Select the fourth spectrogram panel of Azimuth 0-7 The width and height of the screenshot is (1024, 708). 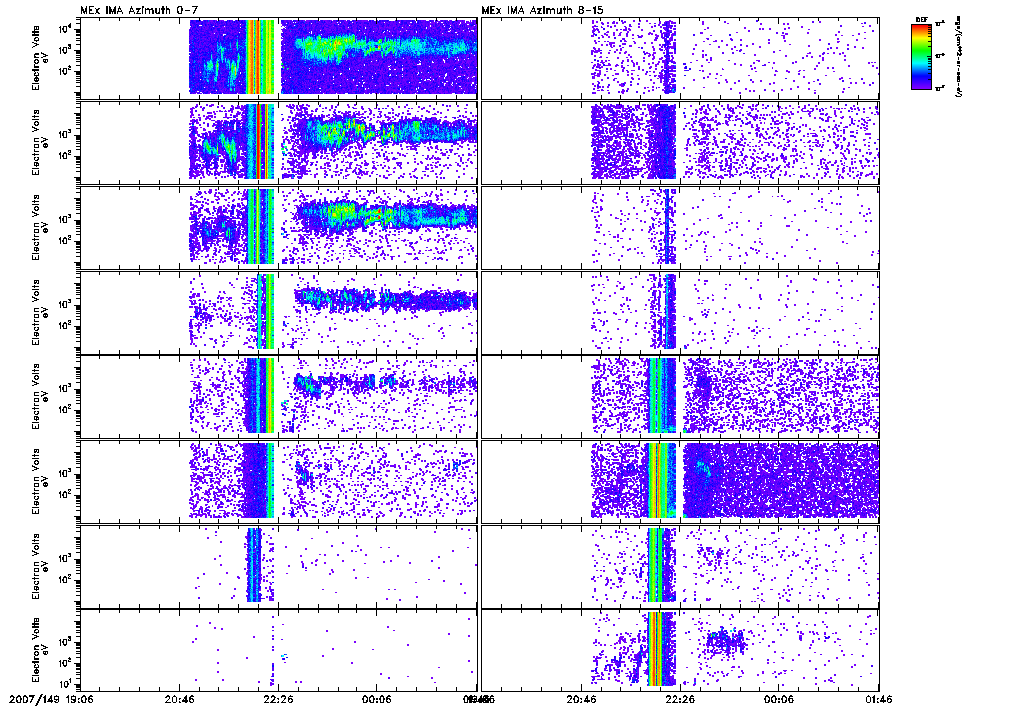pos(279,312)
